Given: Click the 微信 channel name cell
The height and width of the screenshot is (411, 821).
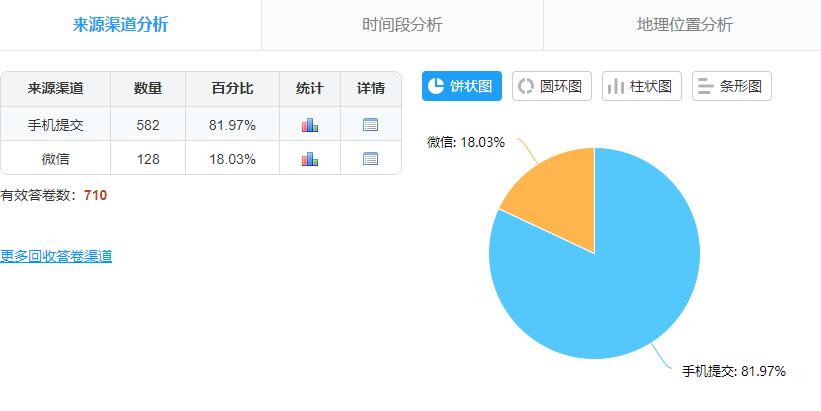Looking at the screenshot, I should point(56,159).
